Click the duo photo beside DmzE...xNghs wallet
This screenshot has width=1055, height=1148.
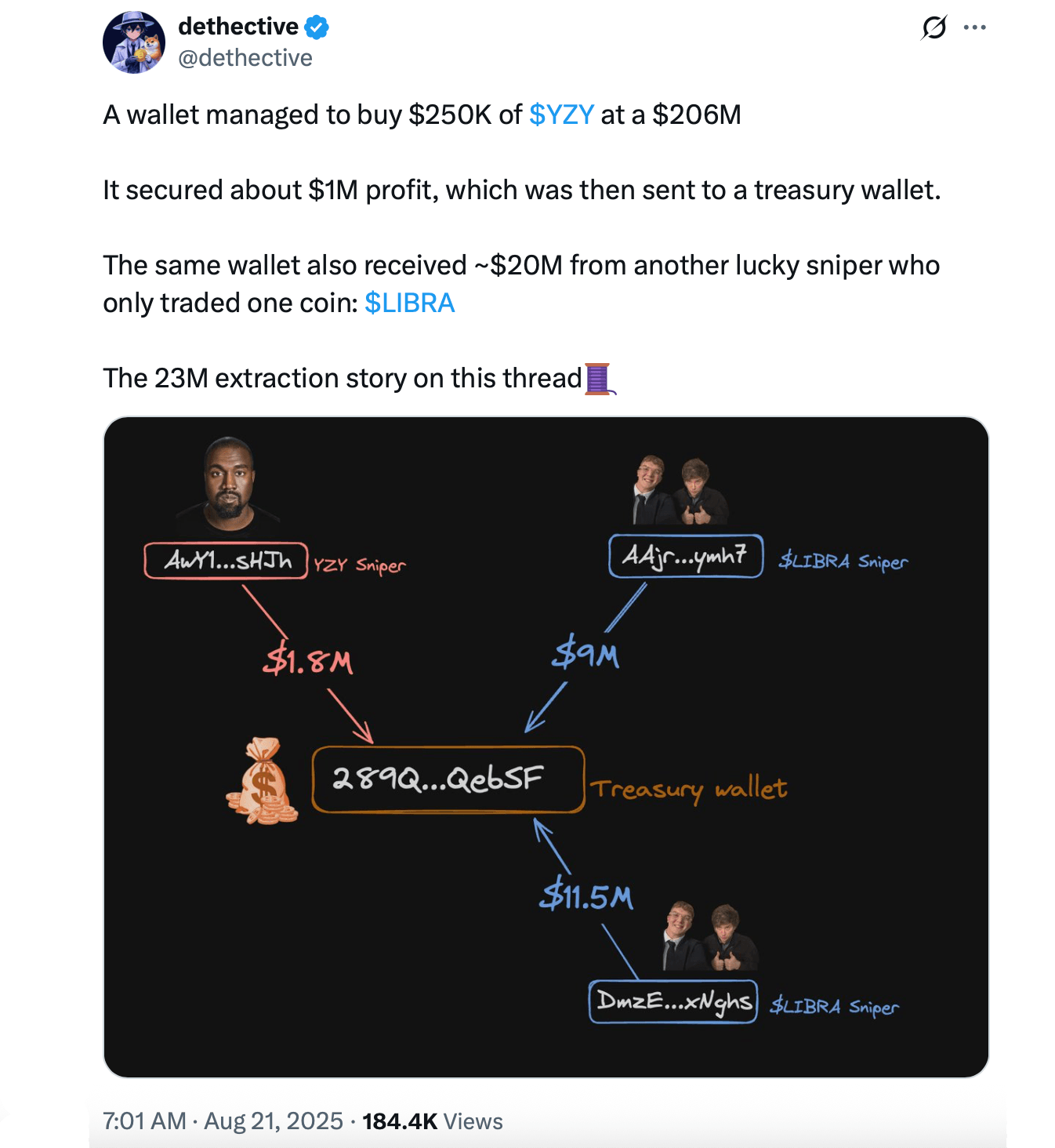click(x=709, y=937)
